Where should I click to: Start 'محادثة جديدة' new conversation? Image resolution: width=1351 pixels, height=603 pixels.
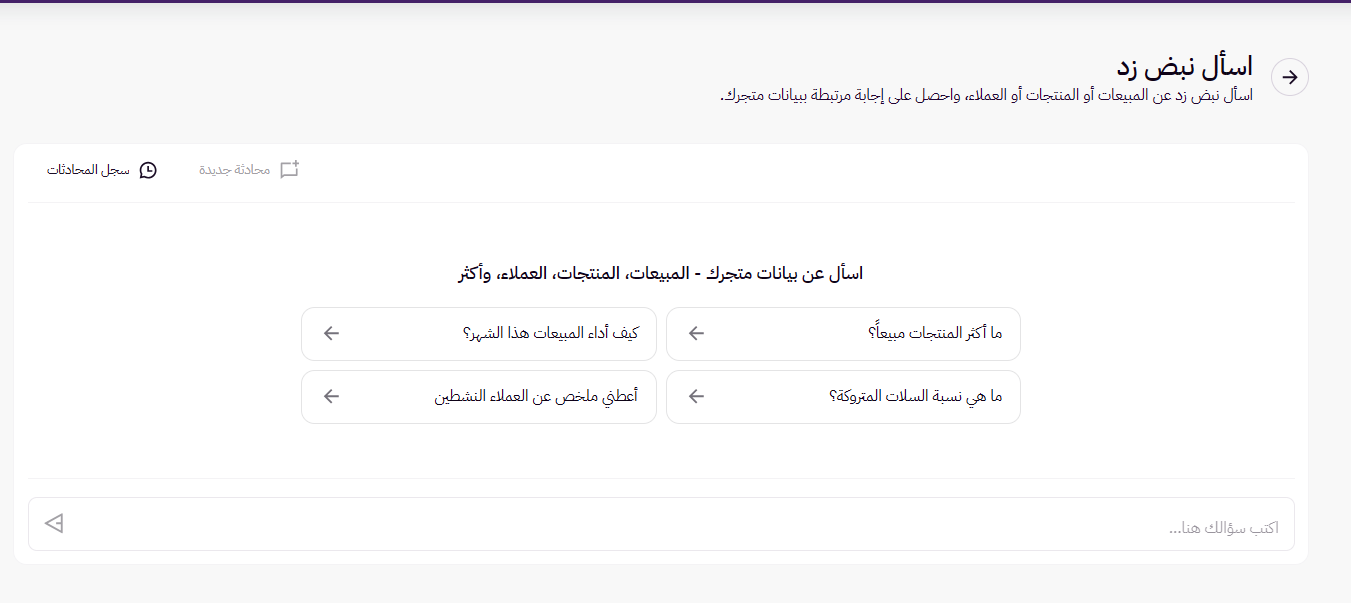pyautogui.click(x=250, y=170)
